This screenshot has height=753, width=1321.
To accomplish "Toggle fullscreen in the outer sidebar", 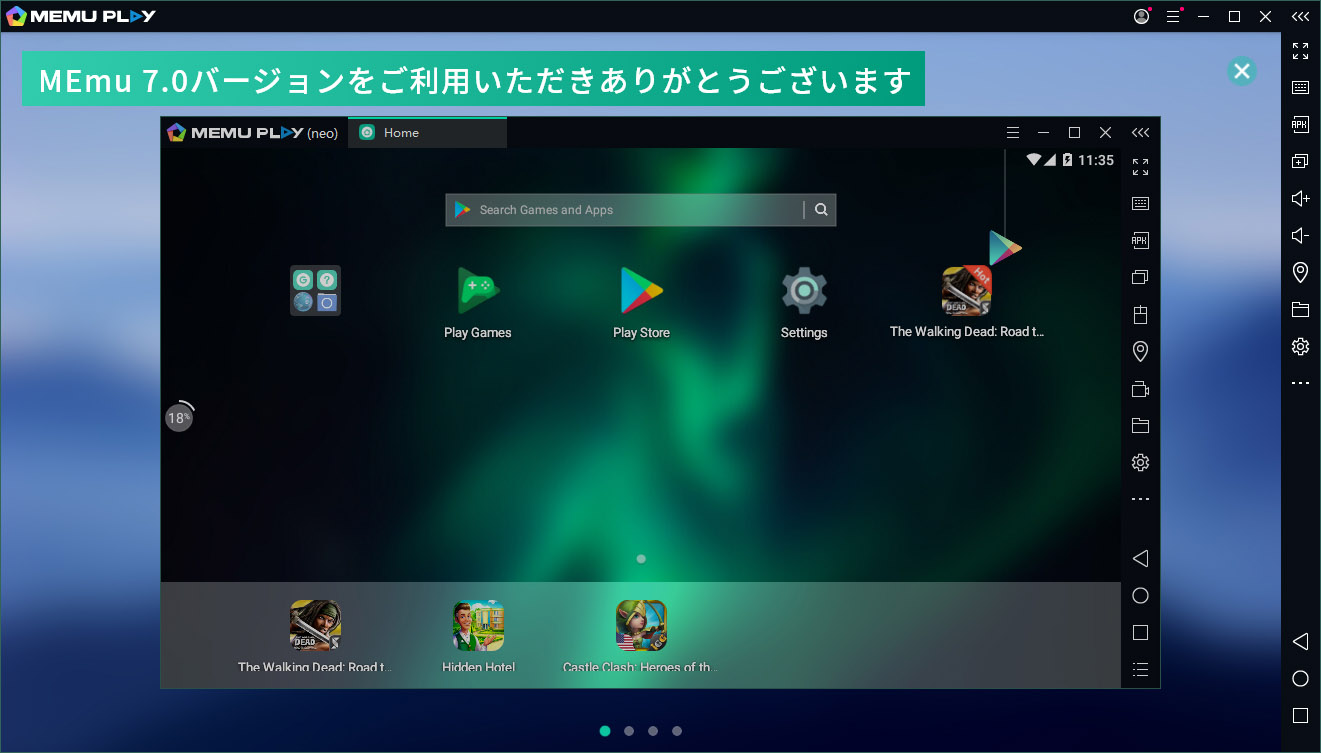I will pyautogui.click(x=1300, y=50).
